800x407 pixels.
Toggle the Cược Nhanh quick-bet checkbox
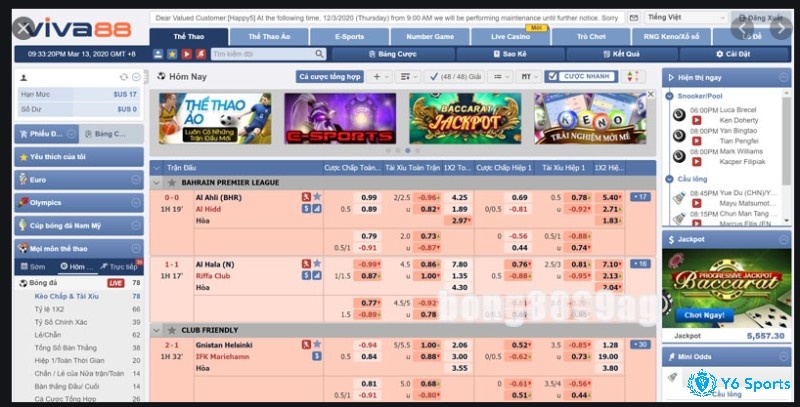click(551, 77)
